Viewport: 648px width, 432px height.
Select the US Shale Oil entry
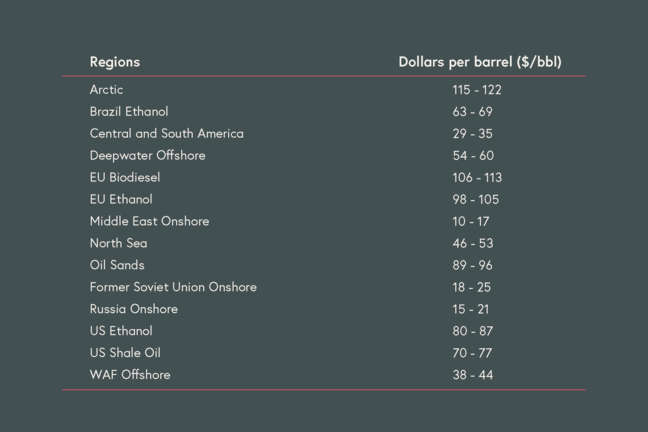tap(125, 354)
